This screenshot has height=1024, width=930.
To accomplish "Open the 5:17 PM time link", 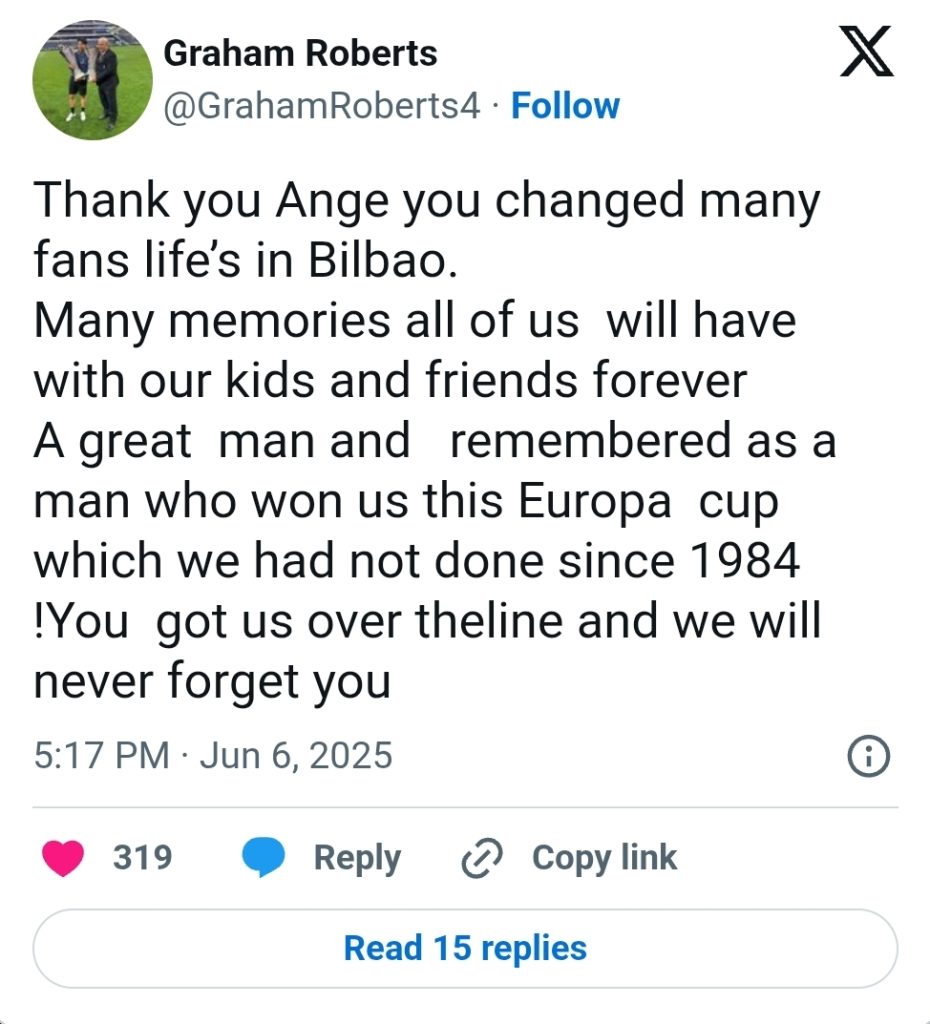I will pos(101,756).
